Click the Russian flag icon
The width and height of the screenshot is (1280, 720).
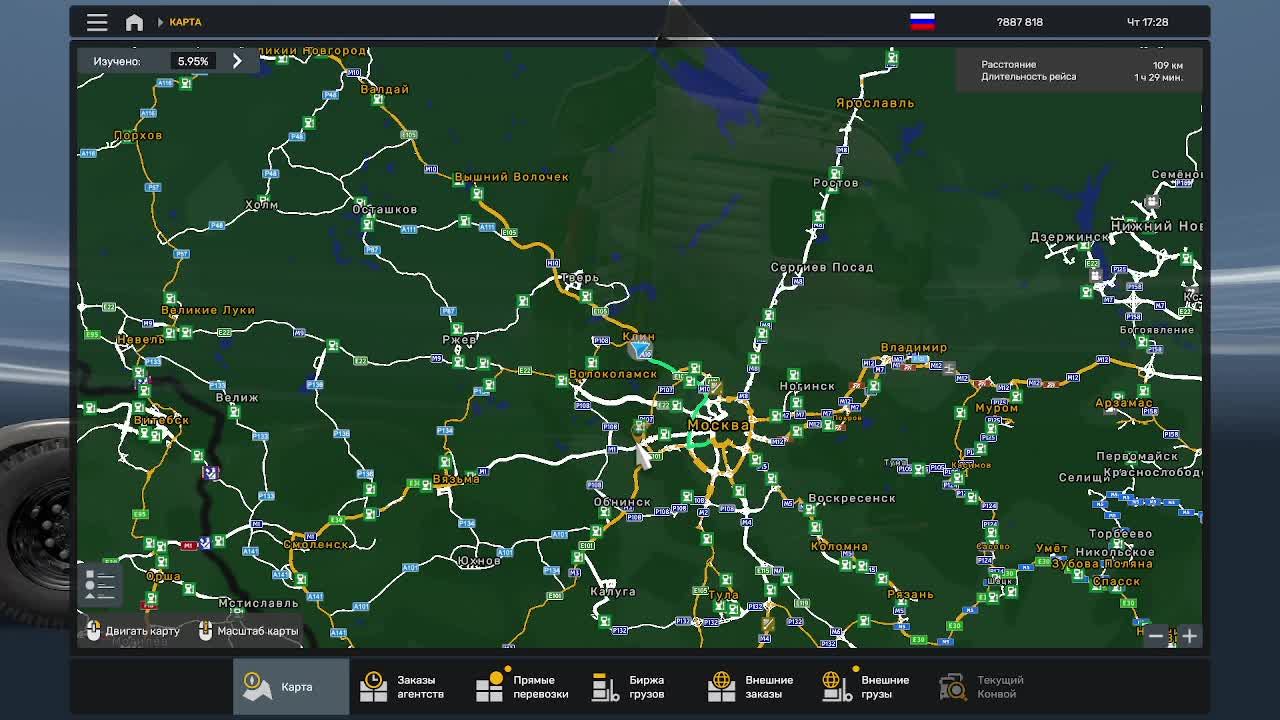(x=922, y=22)
